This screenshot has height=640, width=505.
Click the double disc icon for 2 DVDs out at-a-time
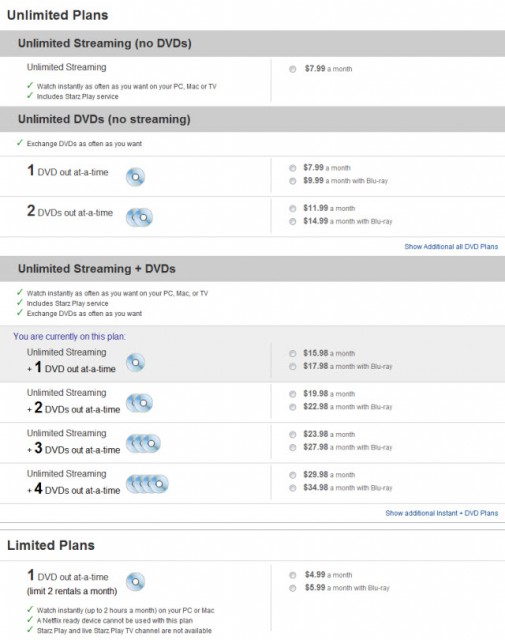click(139, 217)
